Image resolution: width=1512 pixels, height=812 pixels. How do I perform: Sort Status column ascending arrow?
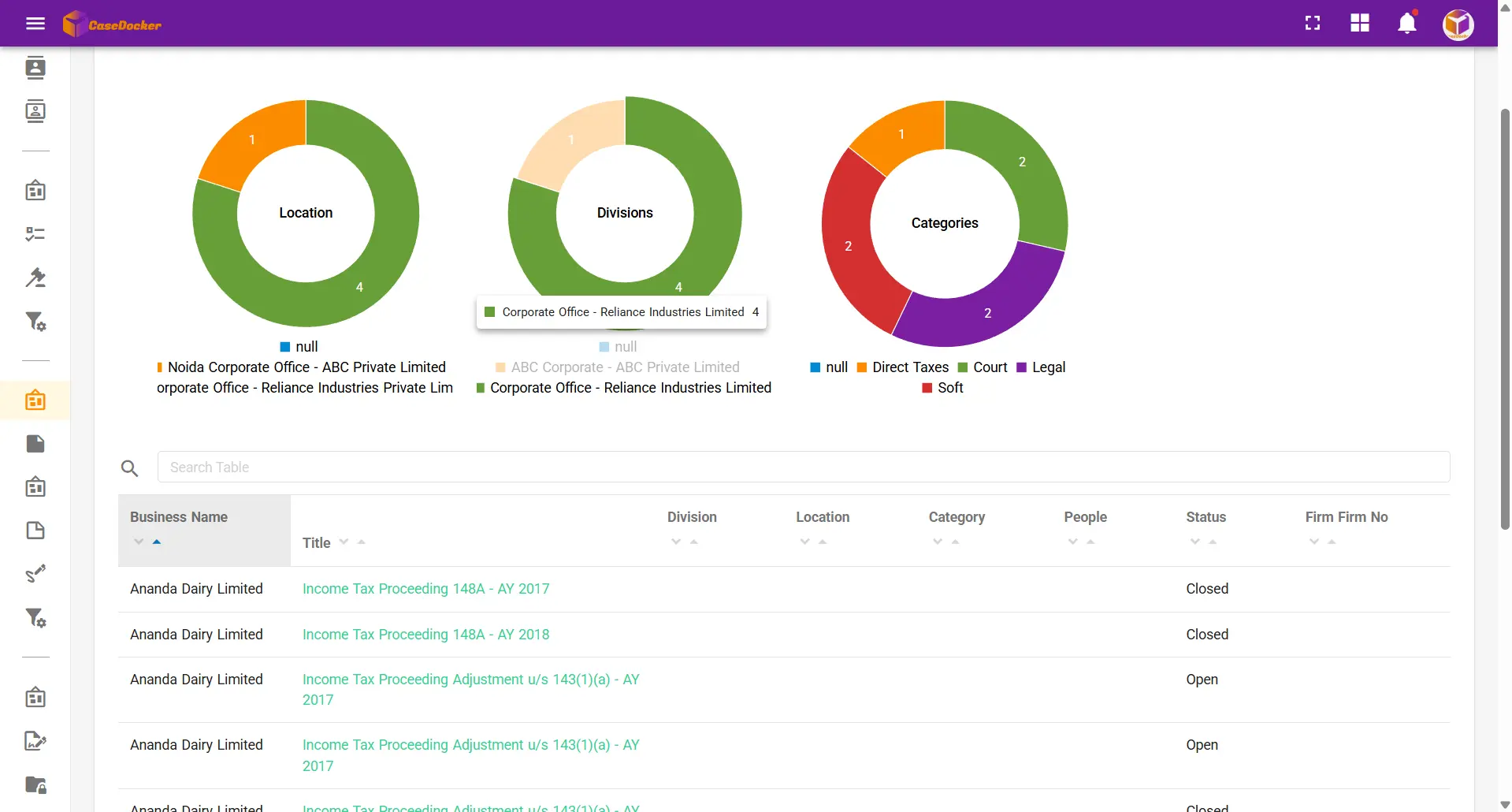pos(1213,542)
